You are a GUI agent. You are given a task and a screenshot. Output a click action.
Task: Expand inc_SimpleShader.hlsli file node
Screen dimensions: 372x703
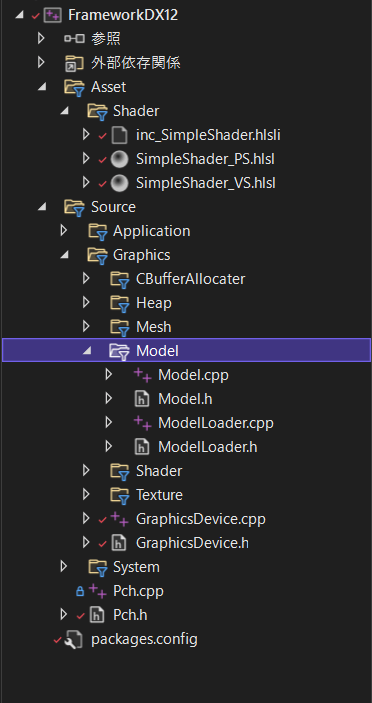(86, 134)
